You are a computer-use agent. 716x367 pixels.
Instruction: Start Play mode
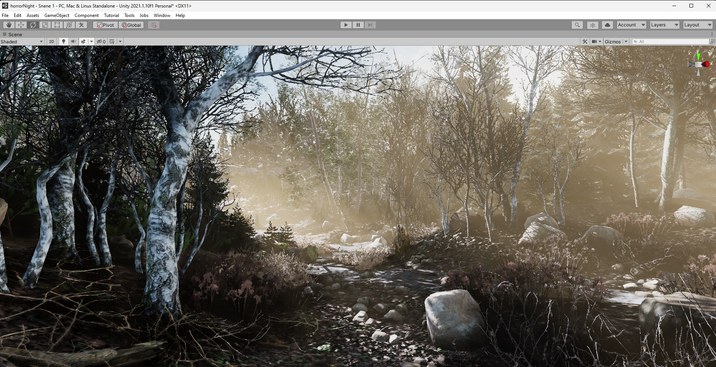click(x=346, y=25)
